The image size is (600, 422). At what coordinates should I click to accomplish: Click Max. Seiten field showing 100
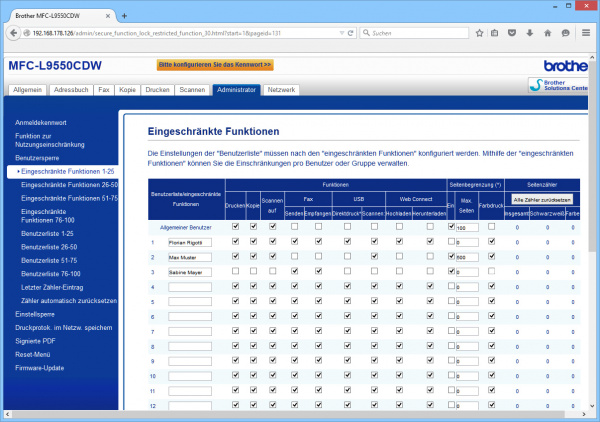pyautogui.click(x=467, y=228)
